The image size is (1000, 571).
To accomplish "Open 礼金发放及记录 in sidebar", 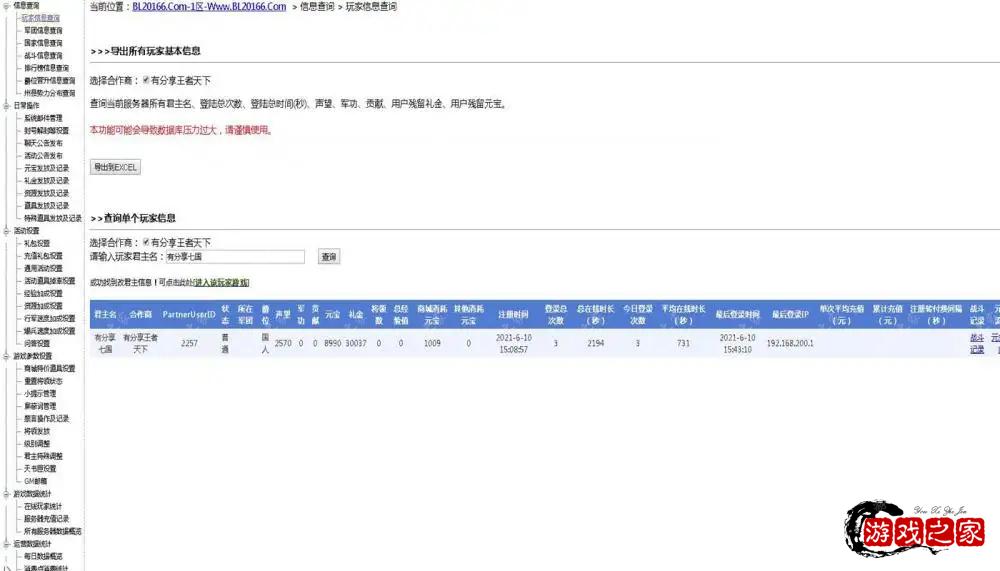I will click(47, 181).
